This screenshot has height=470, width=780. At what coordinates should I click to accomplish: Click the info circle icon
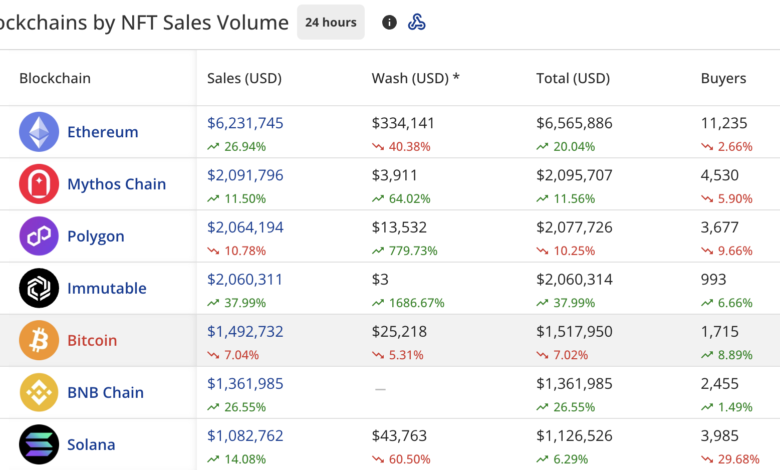[390, 22]
